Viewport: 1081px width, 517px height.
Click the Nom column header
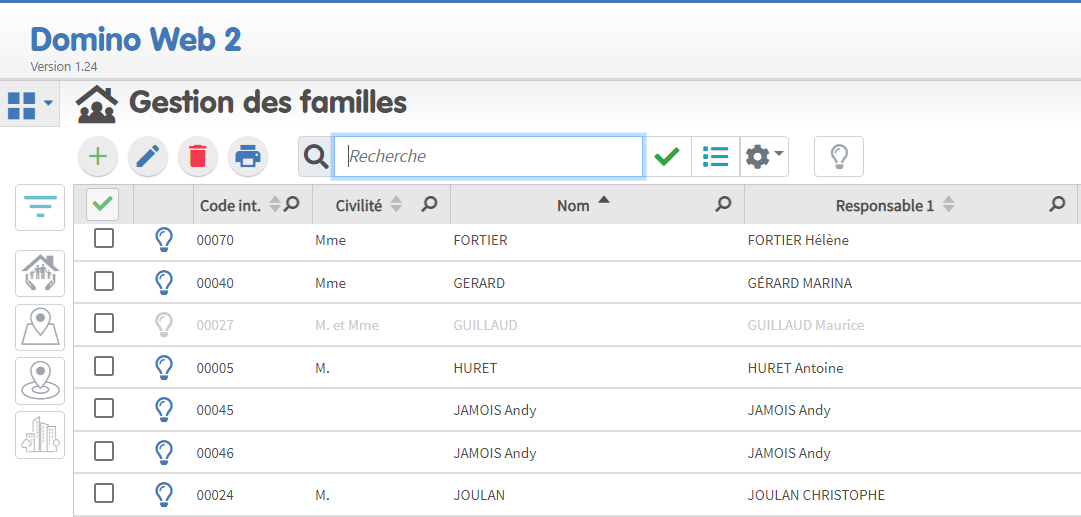pyautogui.click(x=573, y=205)
